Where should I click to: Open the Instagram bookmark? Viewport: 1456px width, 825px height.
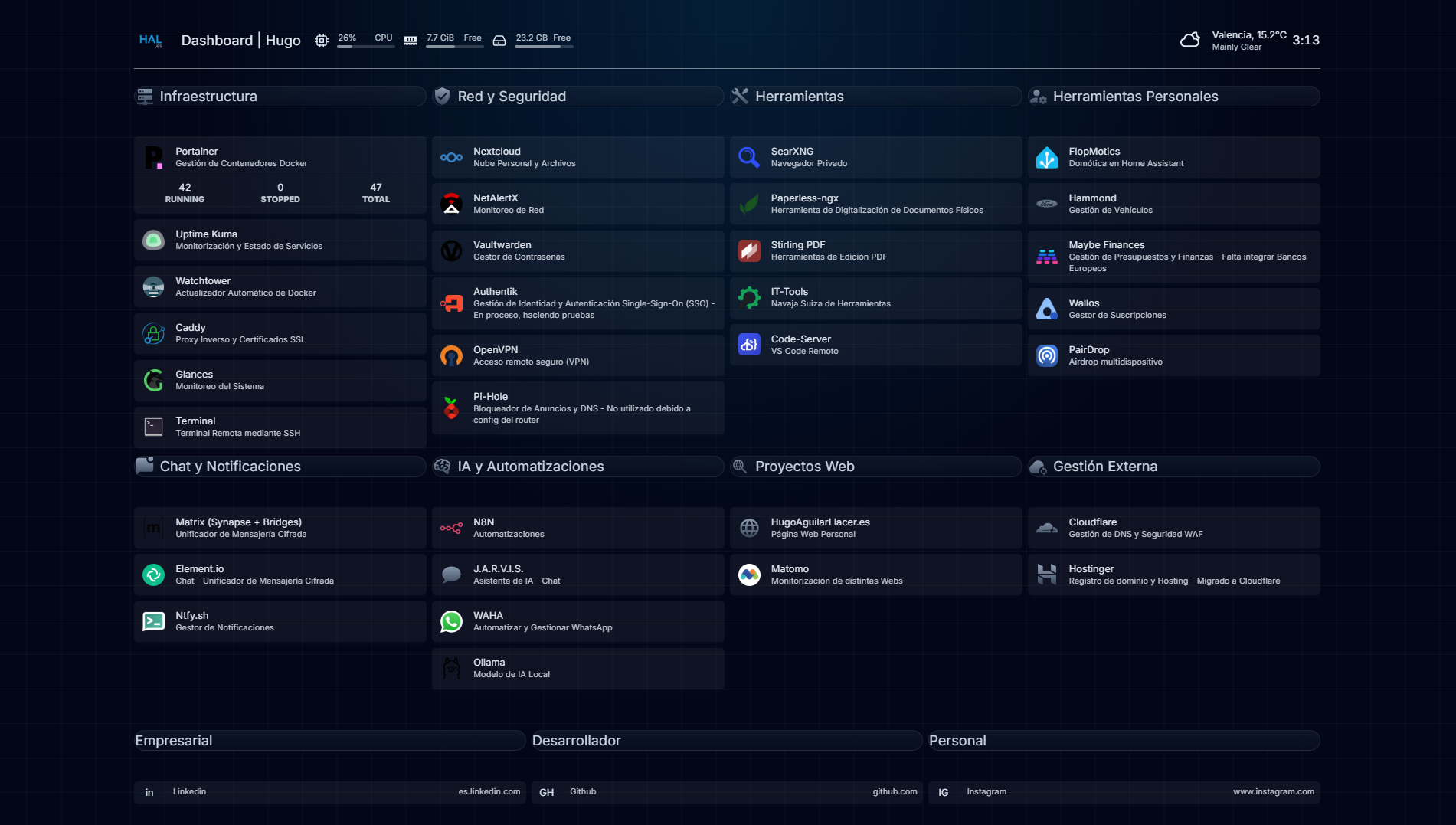click(x=1124, y=792)
